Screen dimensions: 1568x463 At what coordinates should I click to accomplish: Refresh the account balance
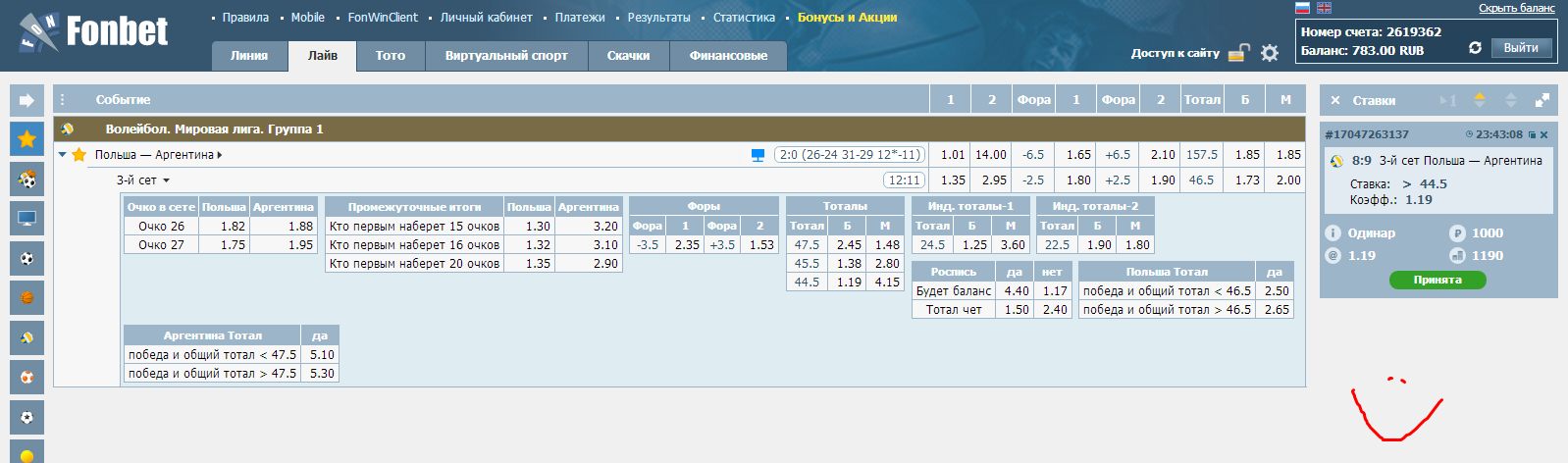point(1475,47)
